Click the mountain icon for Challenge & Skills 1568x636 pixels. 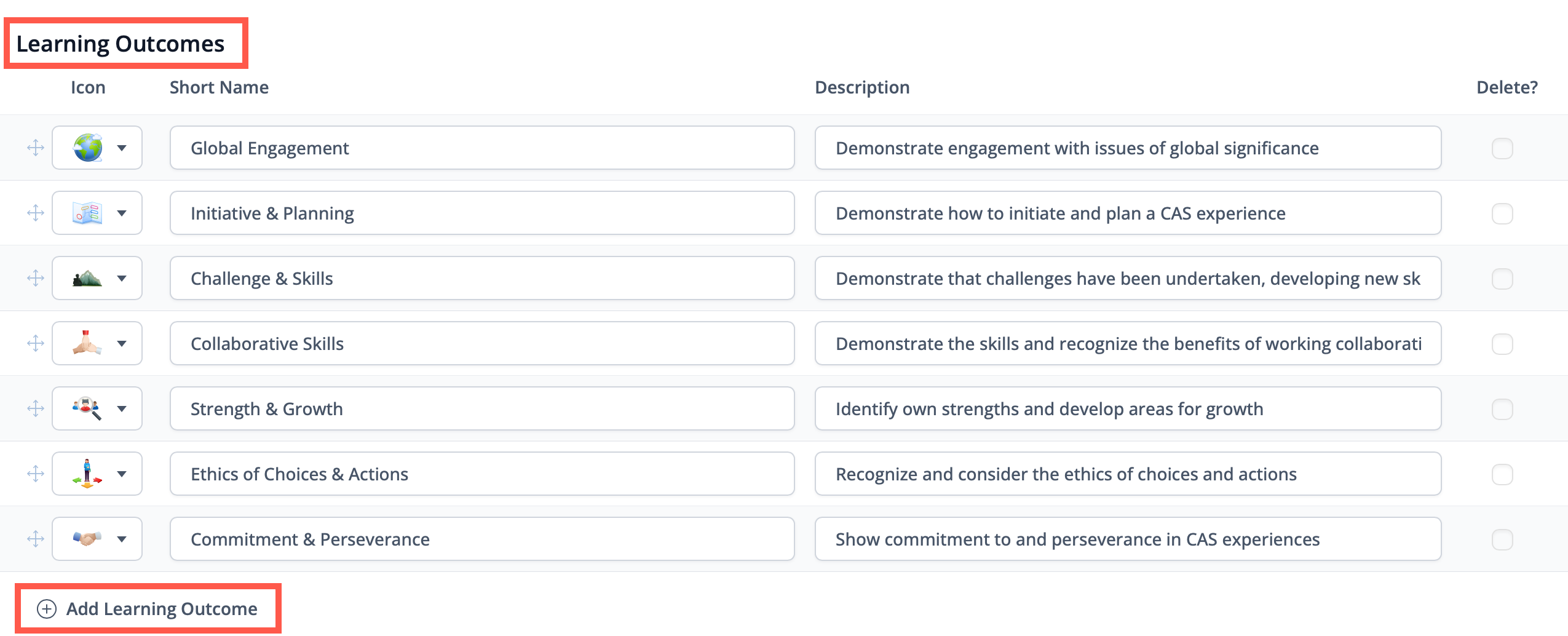point(87,279)
